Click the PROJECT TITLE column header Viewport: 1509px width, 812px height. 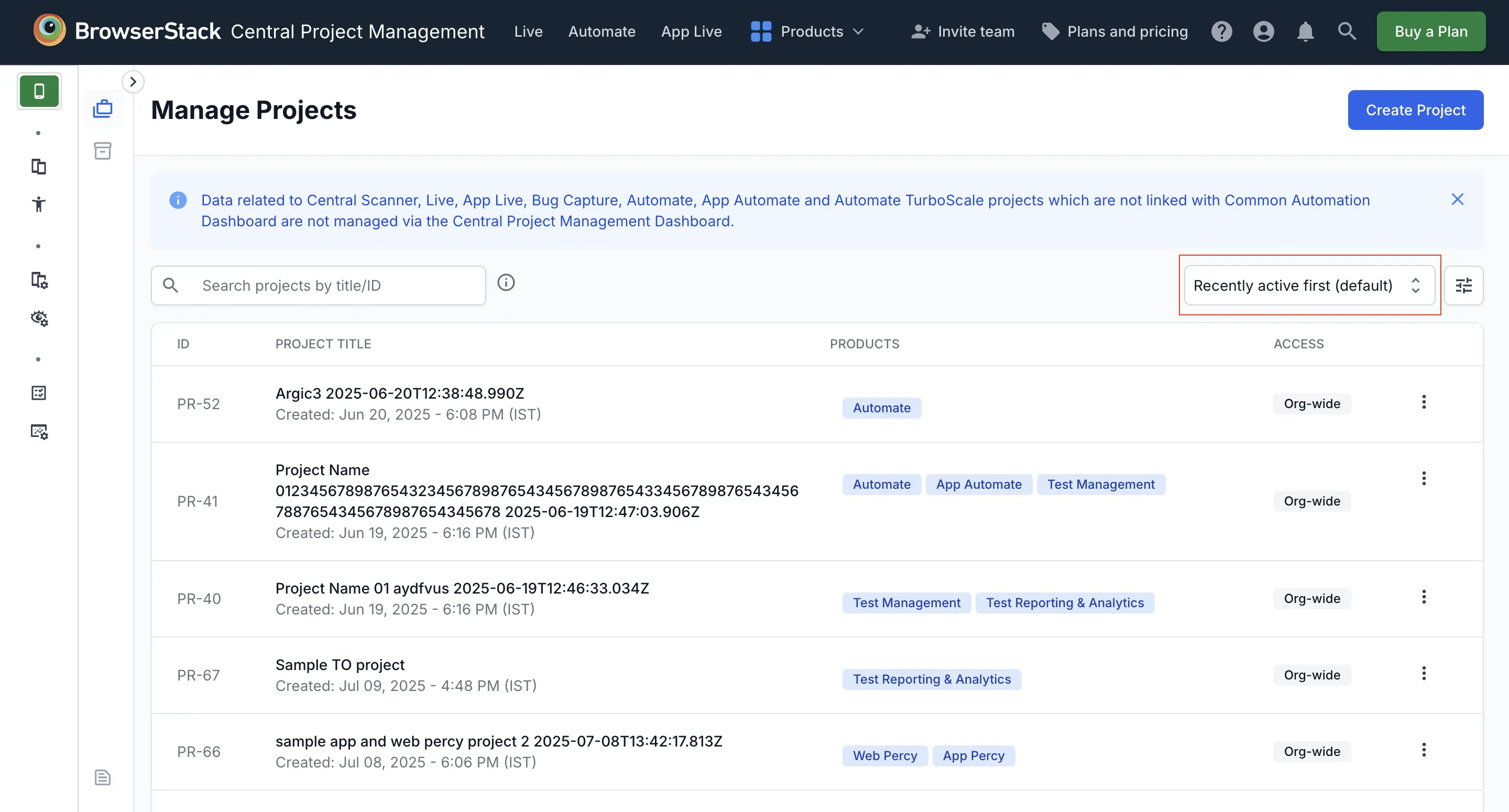click(323, 344)
